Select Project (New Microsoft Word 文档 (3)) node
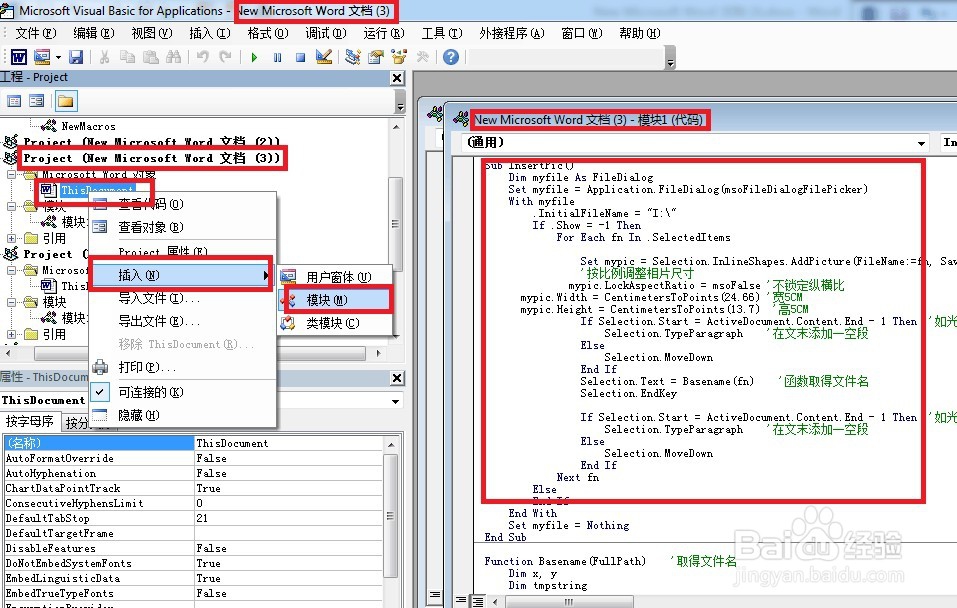Viewport: 957px width, 608px height. [x=151, y=158]
